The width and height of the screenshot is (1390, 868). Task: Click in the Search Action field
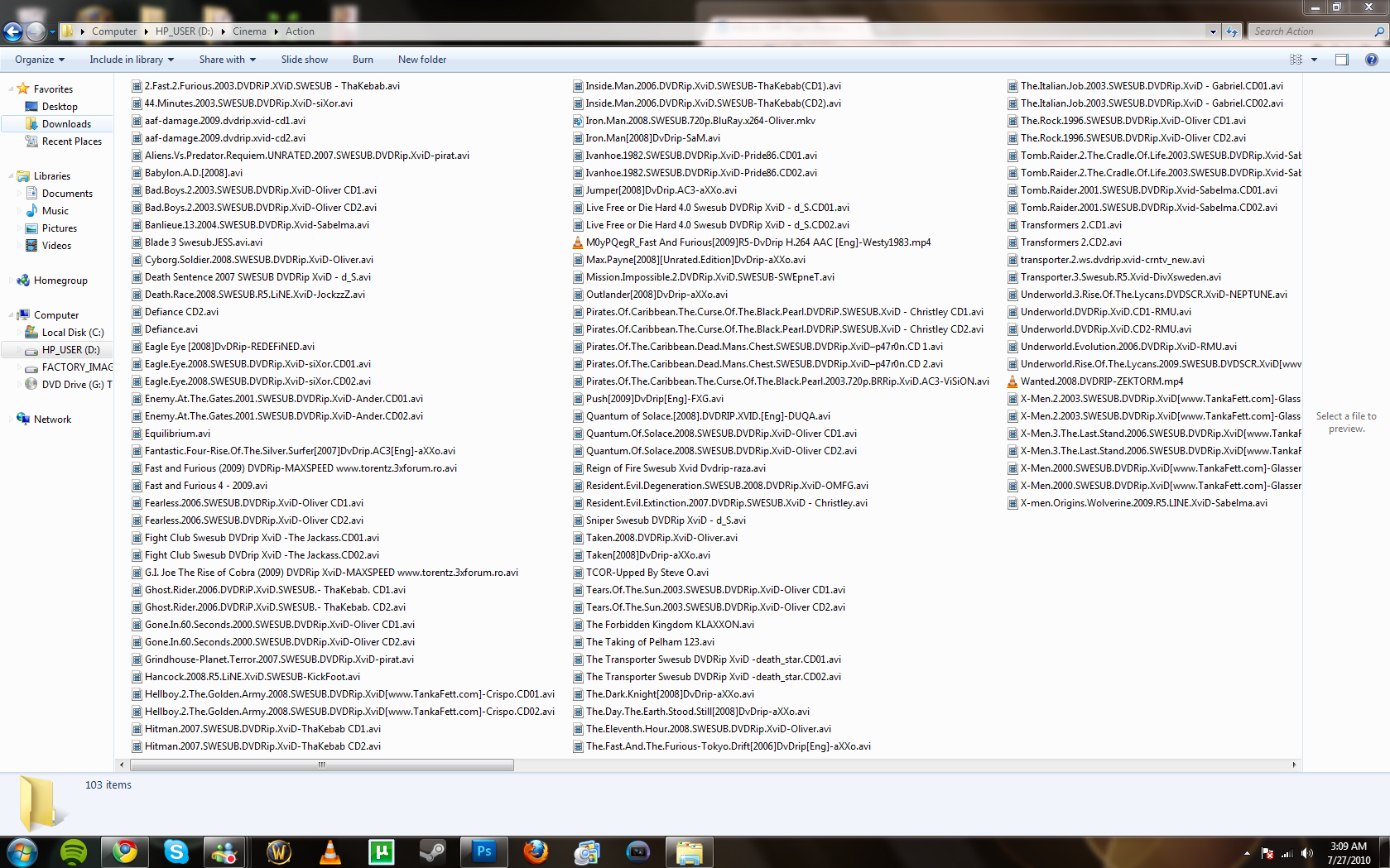coord(1311,31)
